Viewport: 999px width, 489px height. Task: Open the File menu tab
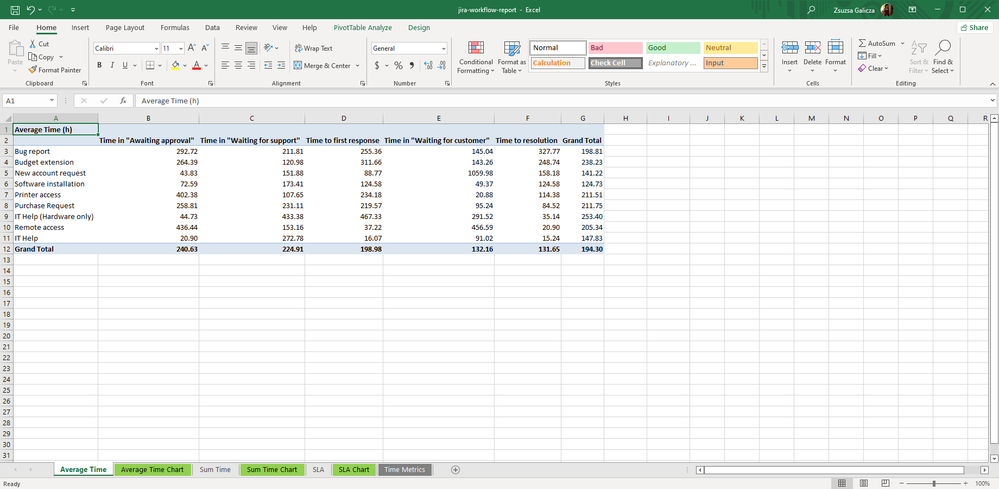coord(14,28)
